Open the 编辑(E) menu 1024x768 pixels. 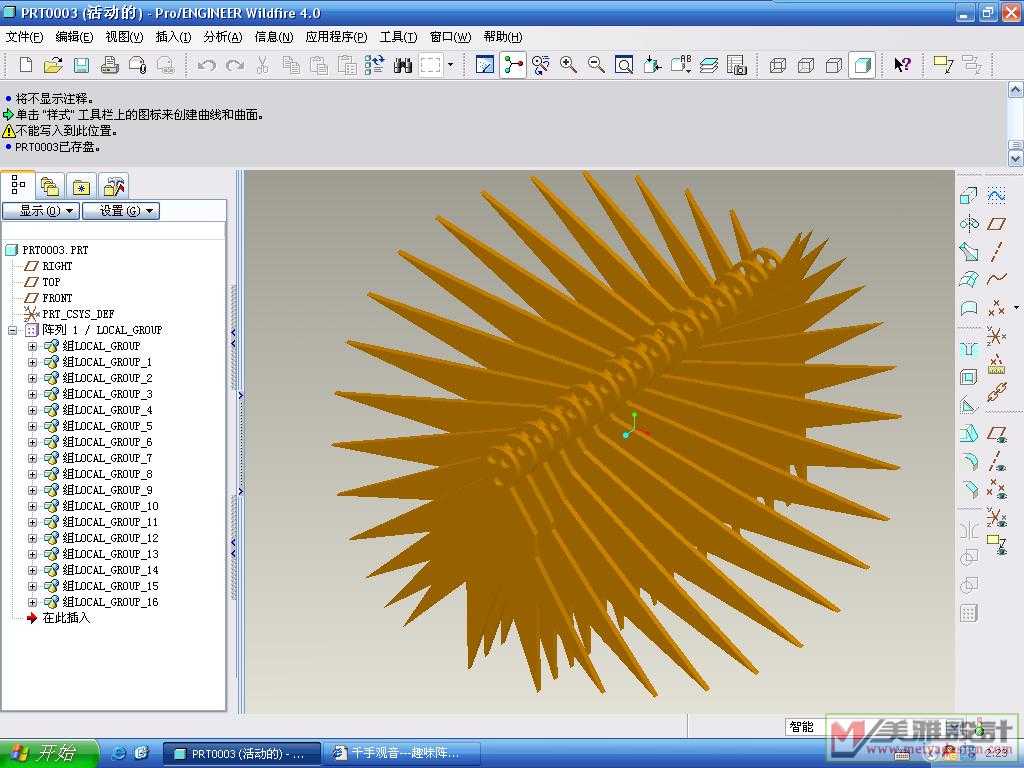pyautogui.click(x=74, y=37)
